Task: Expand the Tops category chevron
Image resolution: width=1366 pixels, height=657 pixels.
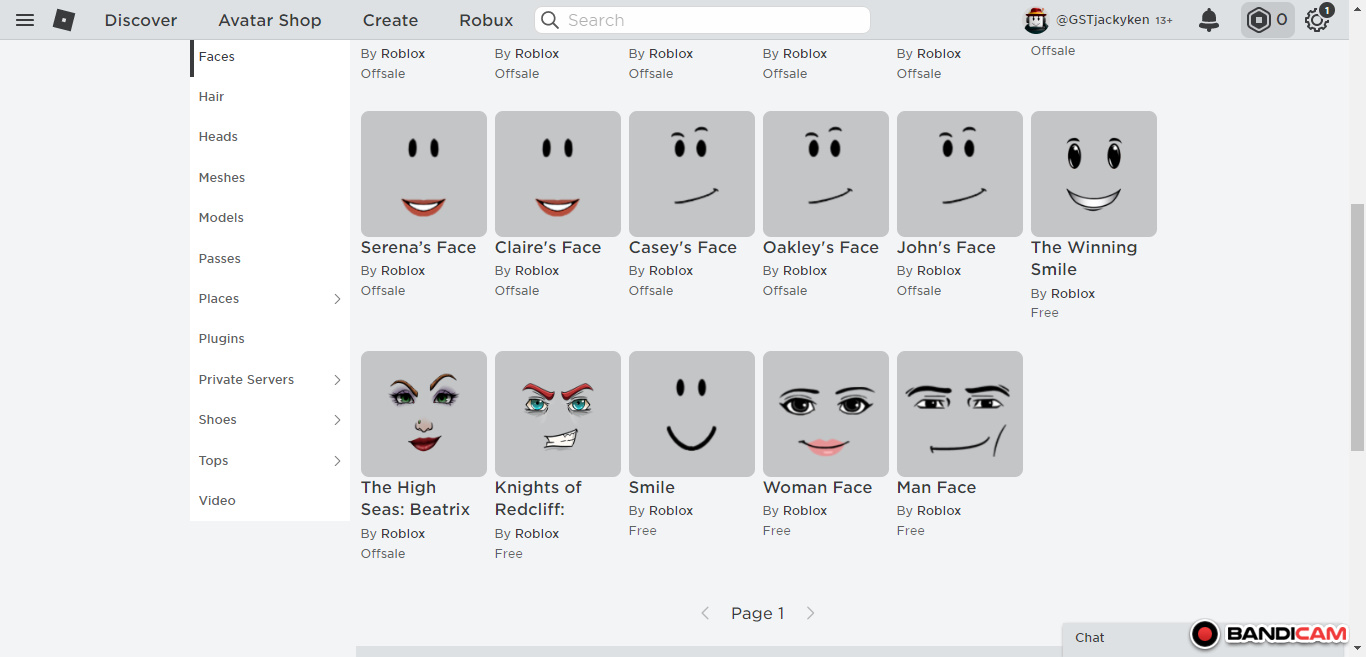Action: 337,461
